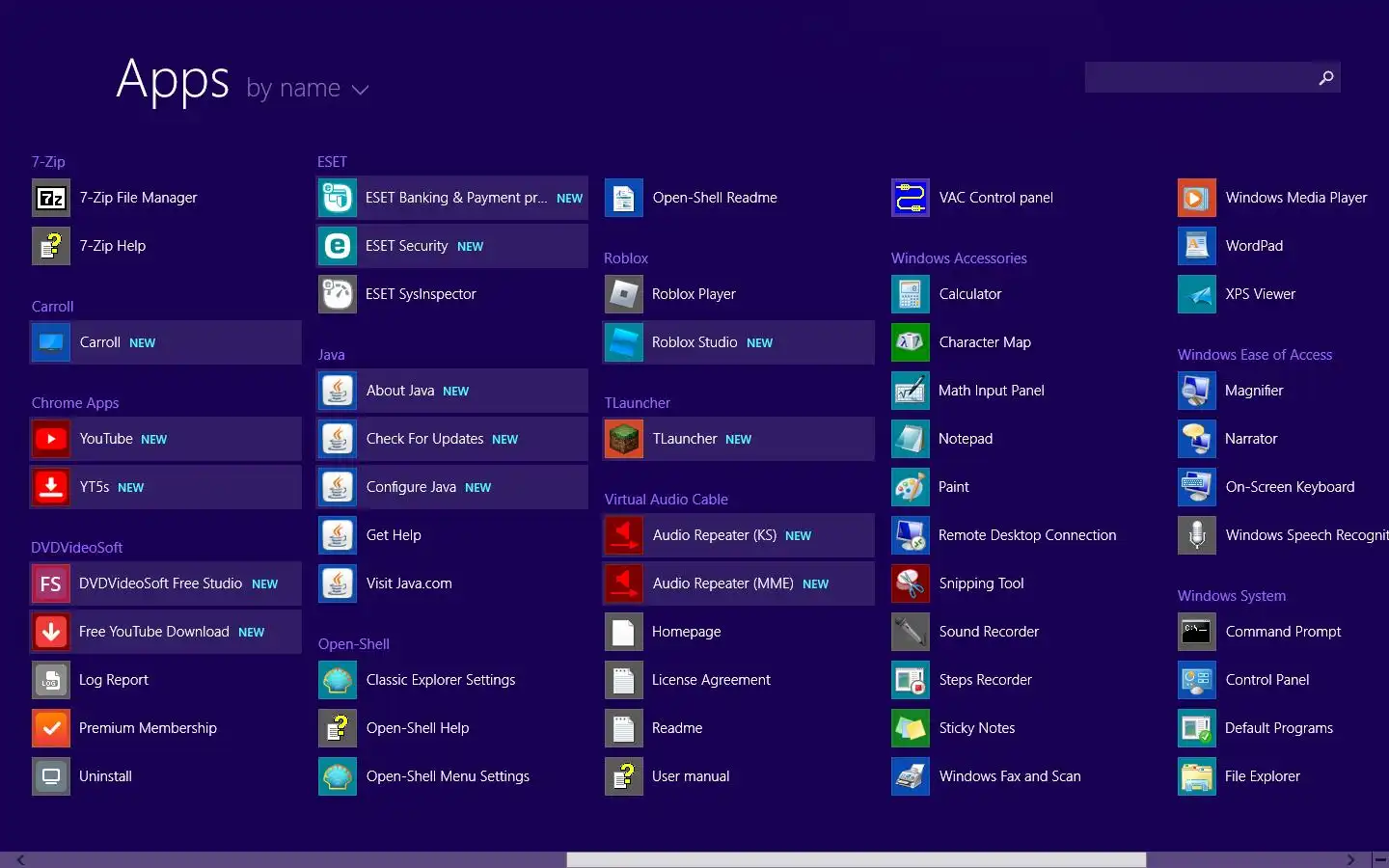Viewport: 1389px width, 868px height.
Task: Open the About Java icon
Action: coord(338,391)
